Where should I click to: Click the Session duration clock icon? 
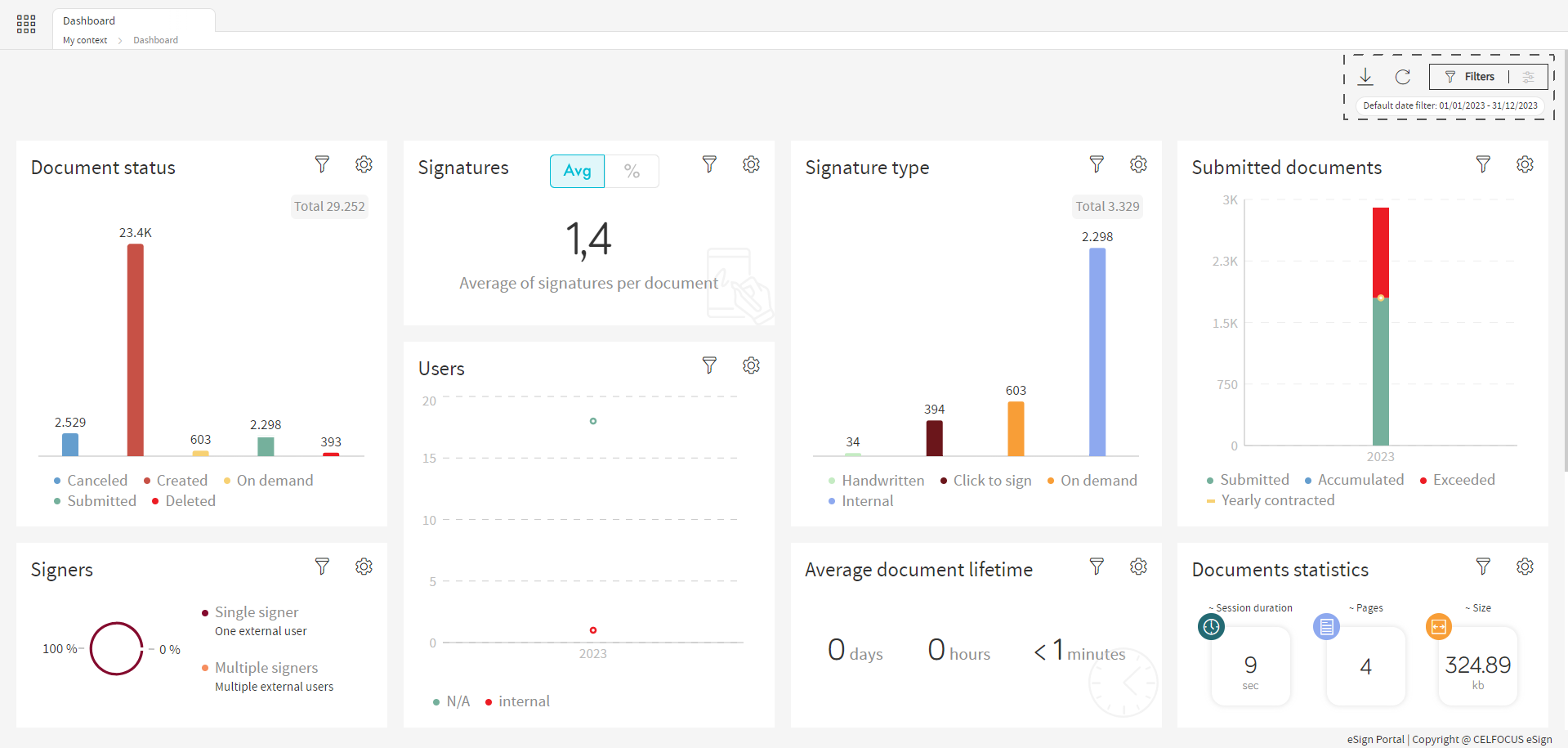coord(1211,627)
